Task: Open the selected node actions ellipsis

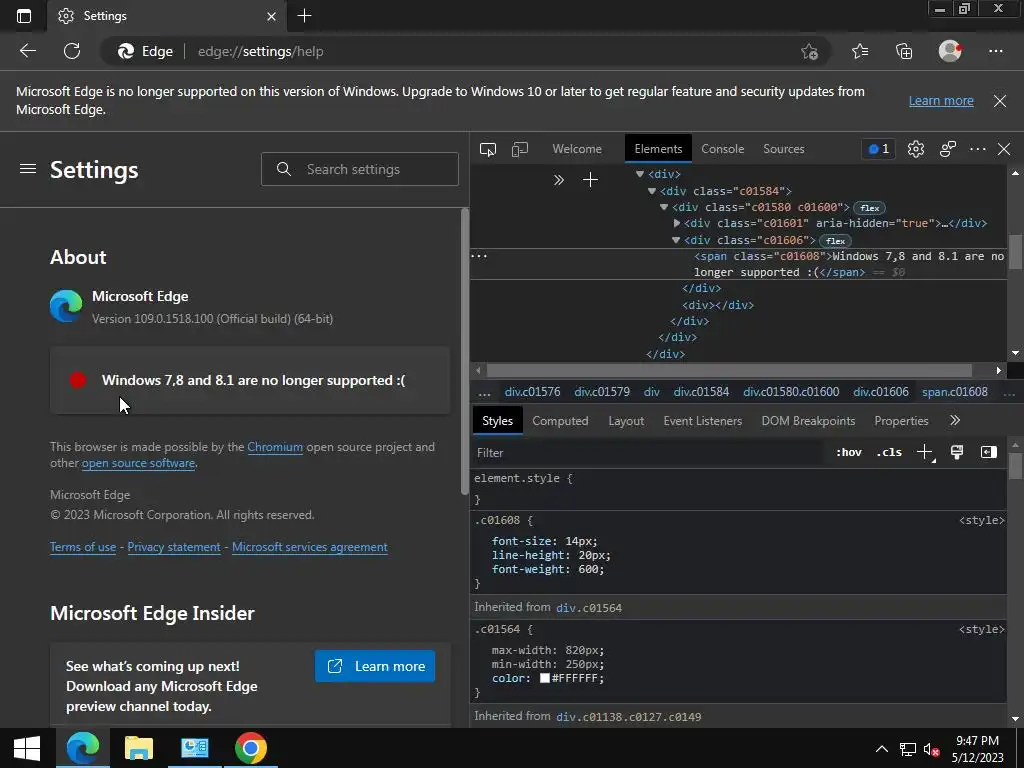Action: tap(479, 256)
